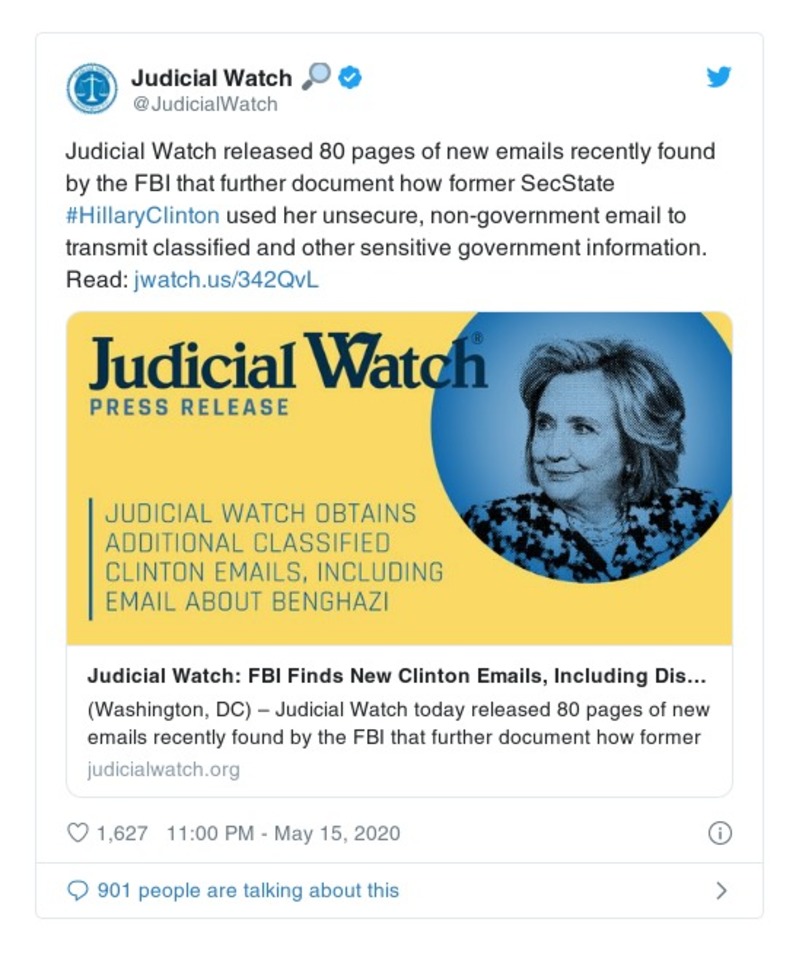Click the card title 'FBI Finds New Clinton Emails'
The width and height of the screenshot is (799, 957).
click(397, 676)
